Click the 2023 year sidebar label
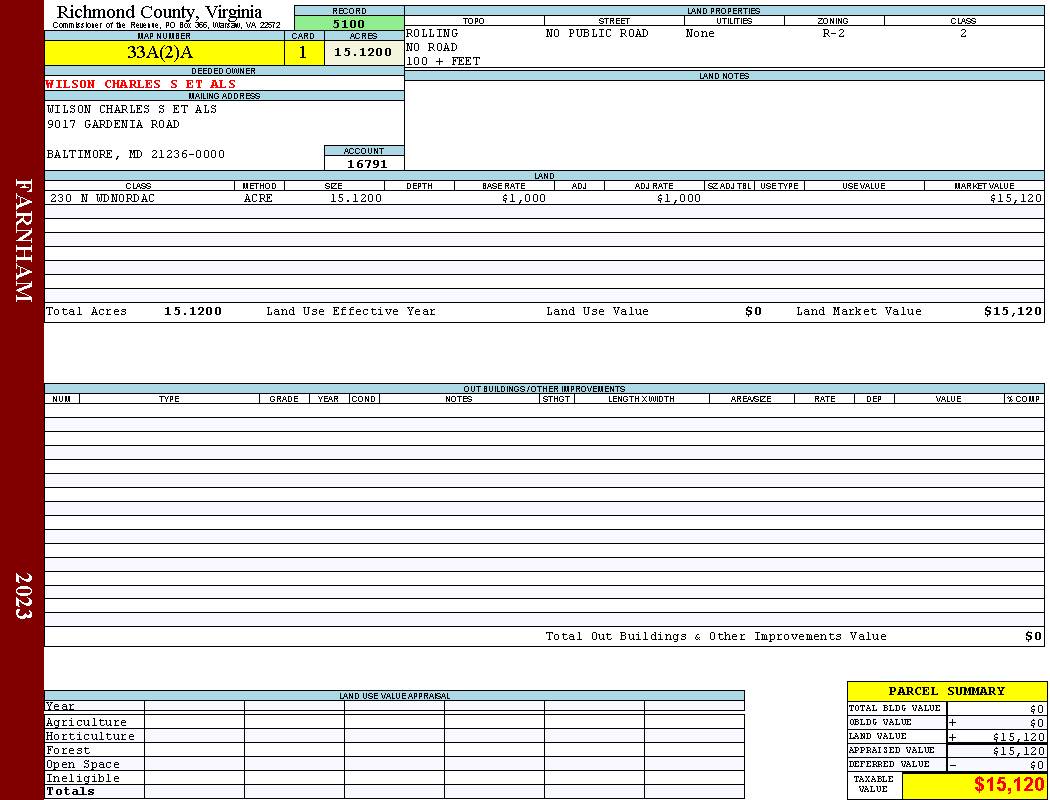This screenshot has width=1050, height=800. click(22, 596)
